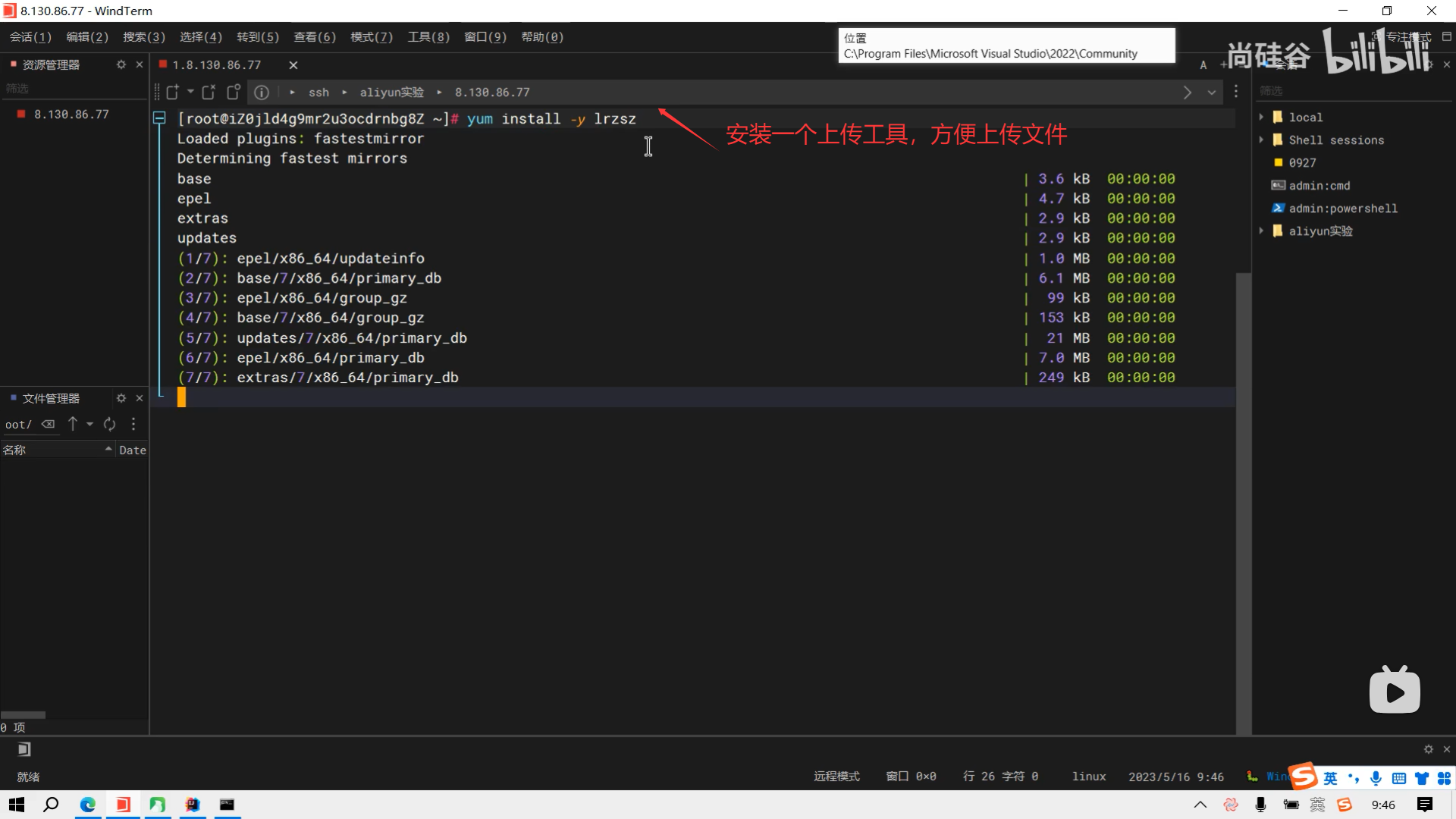Toggle the bottom panel icon near status bar

[x=24, y=749]
